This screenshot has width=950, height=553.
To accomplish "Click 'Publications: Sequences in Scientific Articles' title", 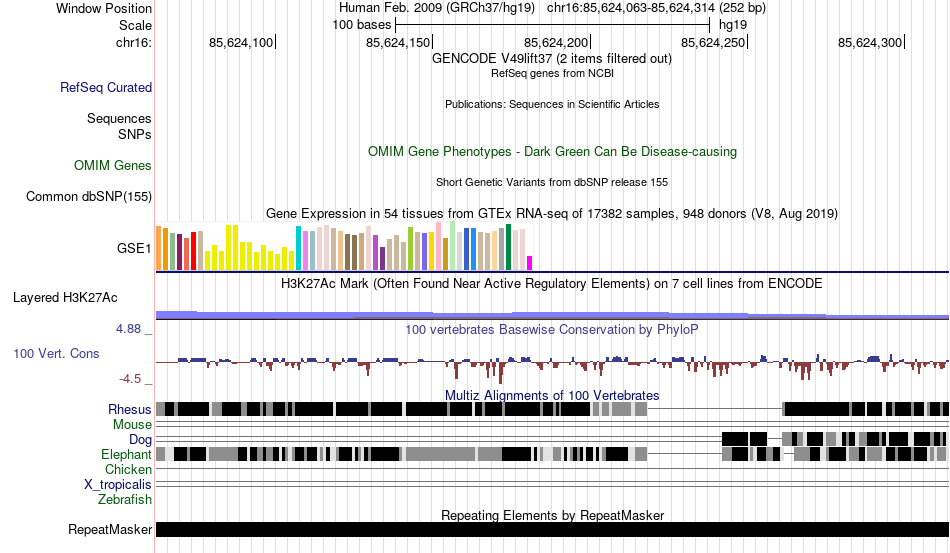I will [552, 104].
